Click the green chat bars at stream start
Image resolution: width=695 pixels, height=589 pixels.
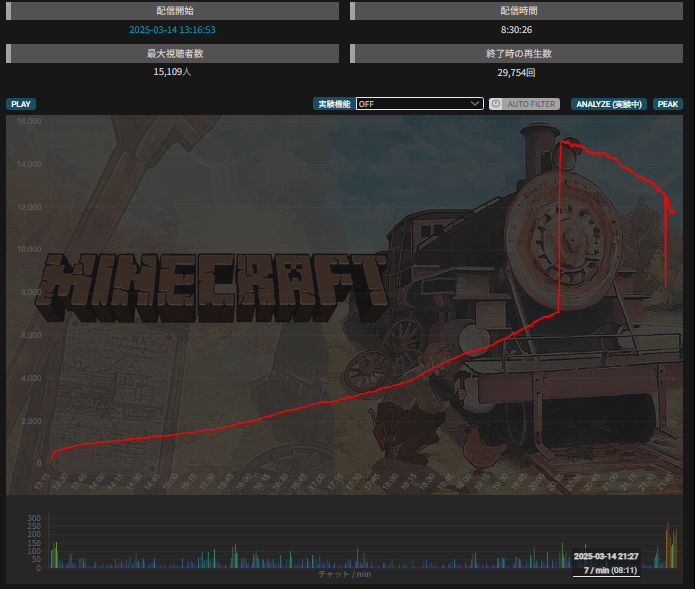coord(54,556)
